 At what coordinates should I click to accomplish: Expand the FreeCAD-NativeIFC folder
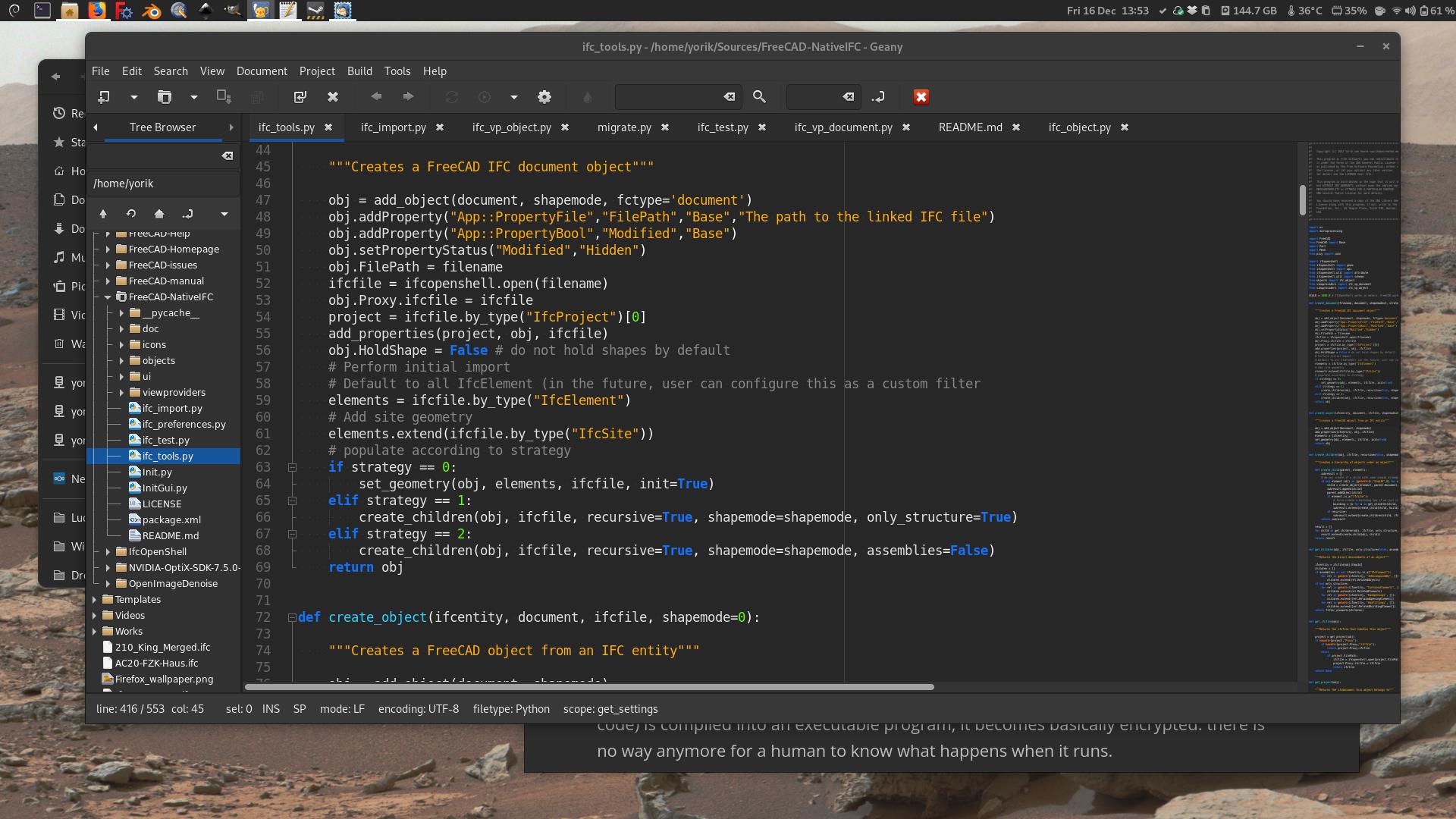tap(107, 296)
